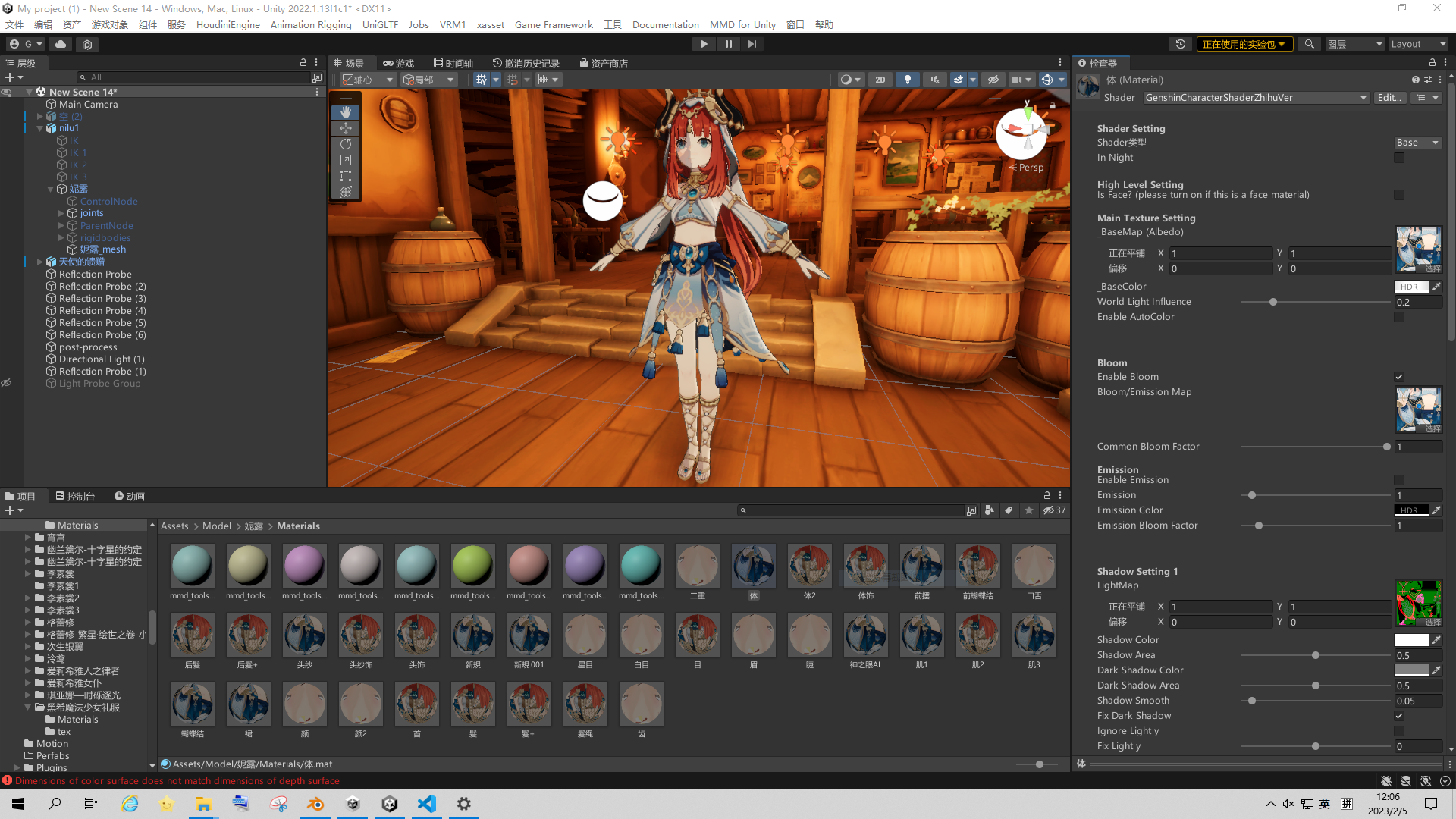This screenshot has width=1456, height=819.
Task: Go to Assets in breadcrumb path
Action: pos(174,526)
